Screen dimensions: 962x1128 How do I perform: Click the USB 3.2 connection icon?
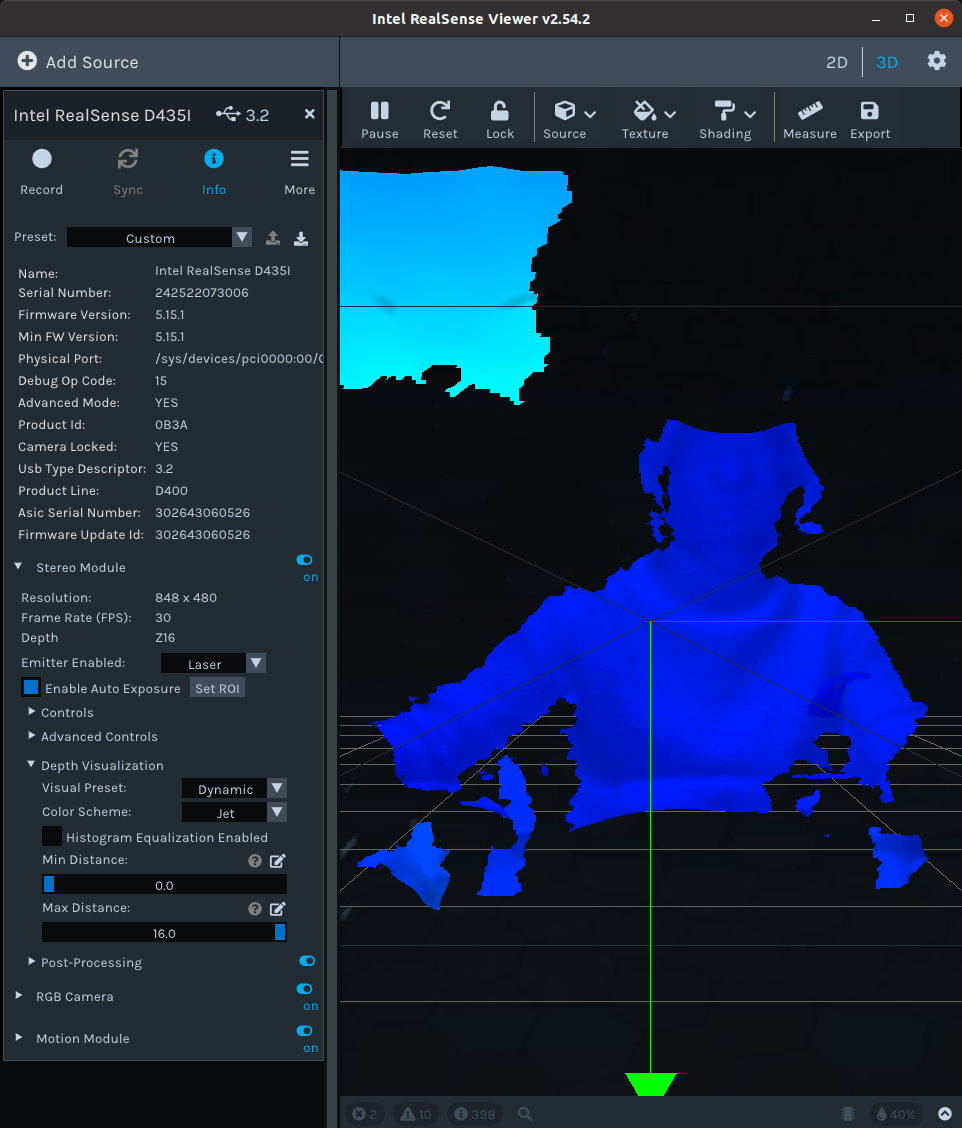coord(228,114)
